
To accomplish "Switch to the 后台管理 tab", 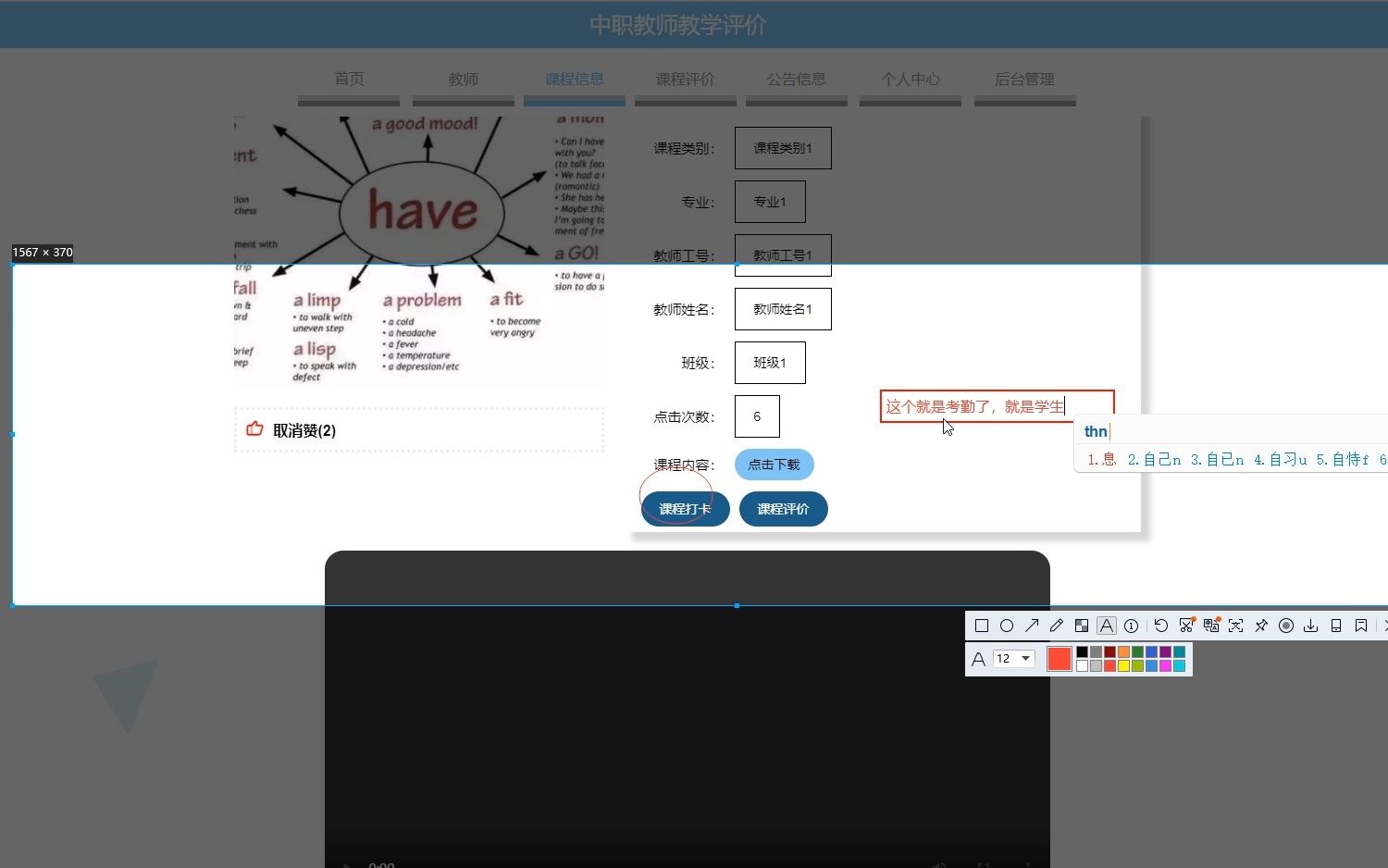I will [x=1024, y=80].
